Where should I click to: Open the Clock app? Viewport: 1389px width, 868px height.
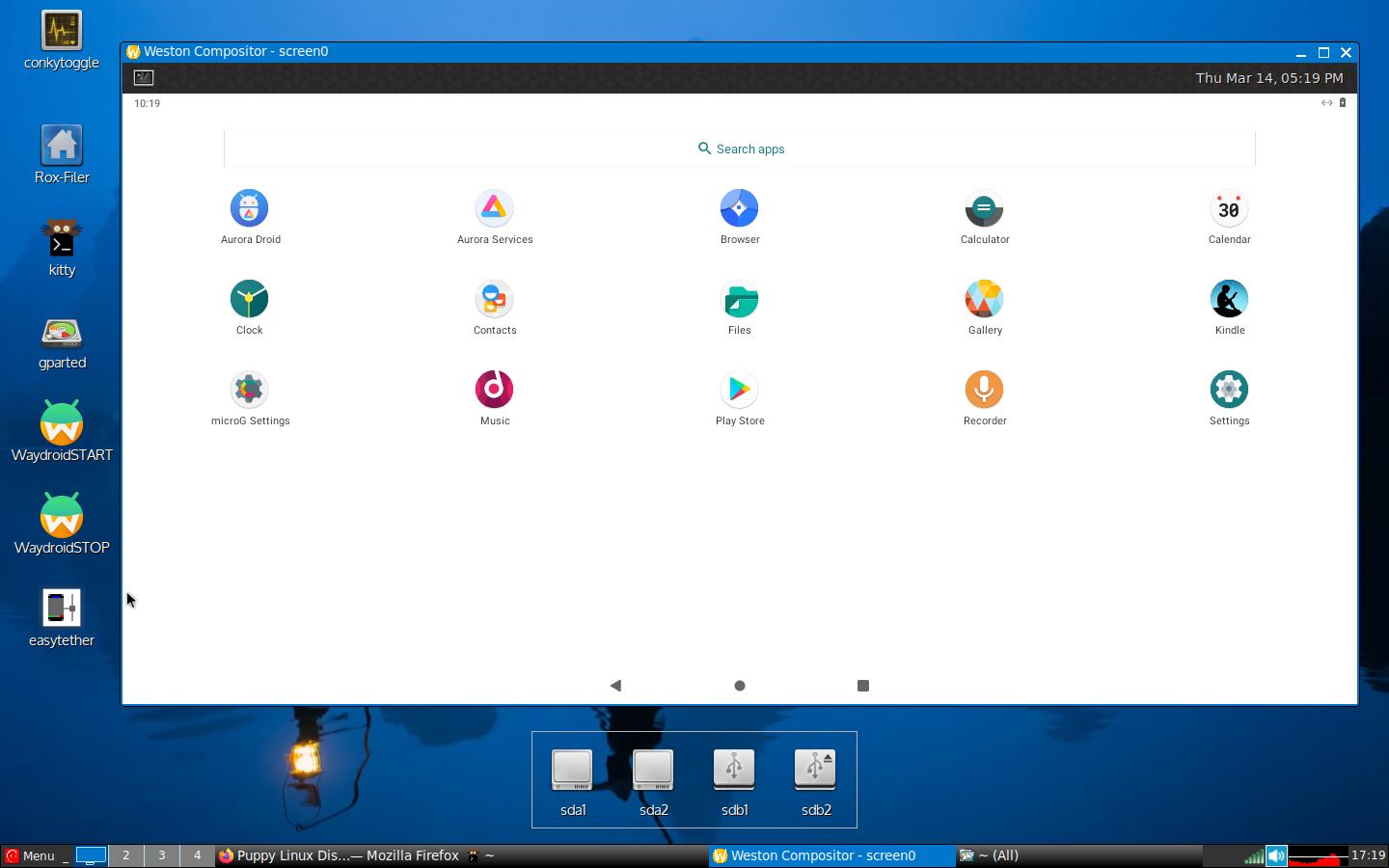point(250,300)
